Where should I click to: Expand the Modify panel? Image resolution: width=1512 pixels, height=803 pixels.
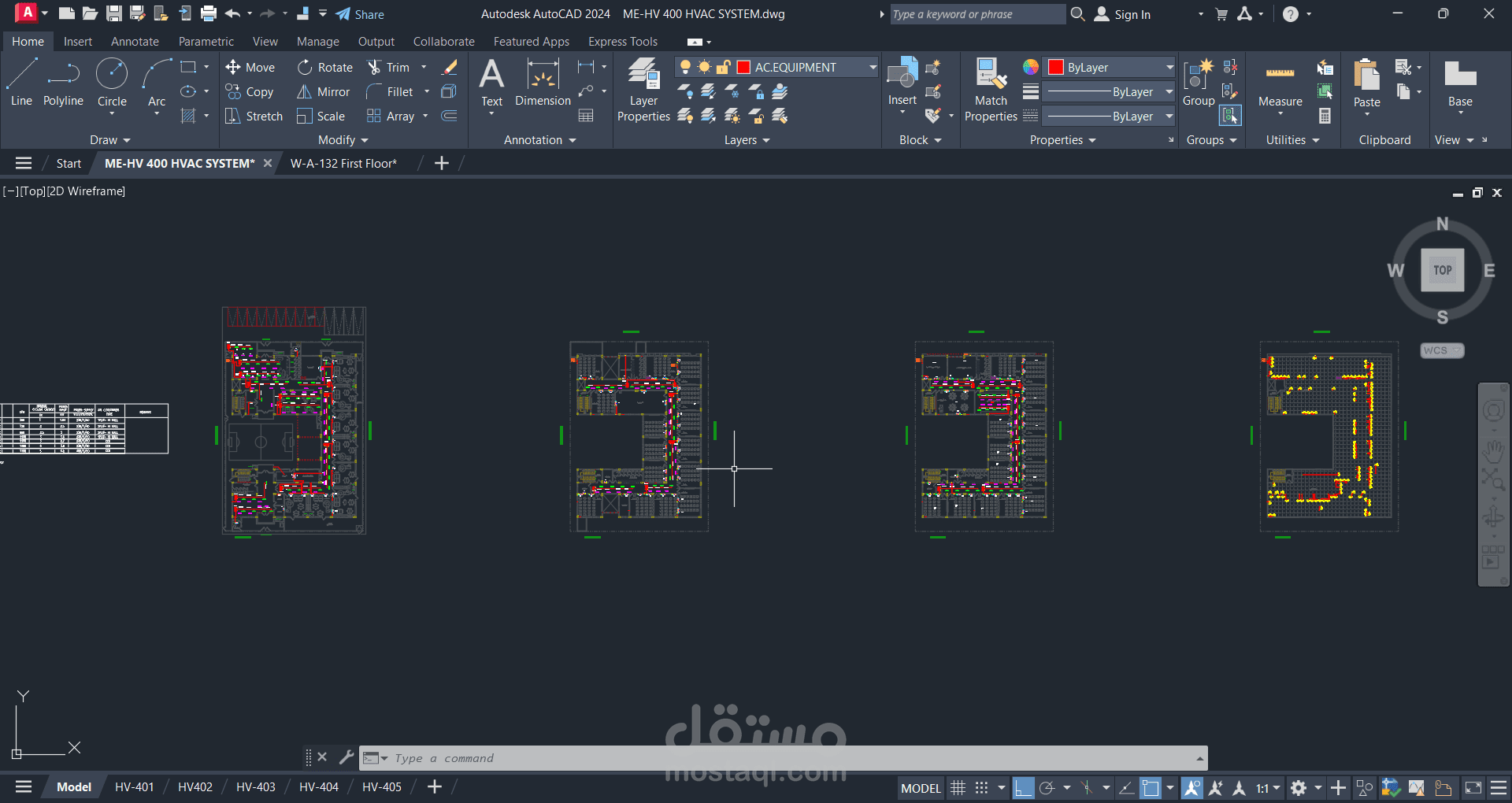pos(343,140)
